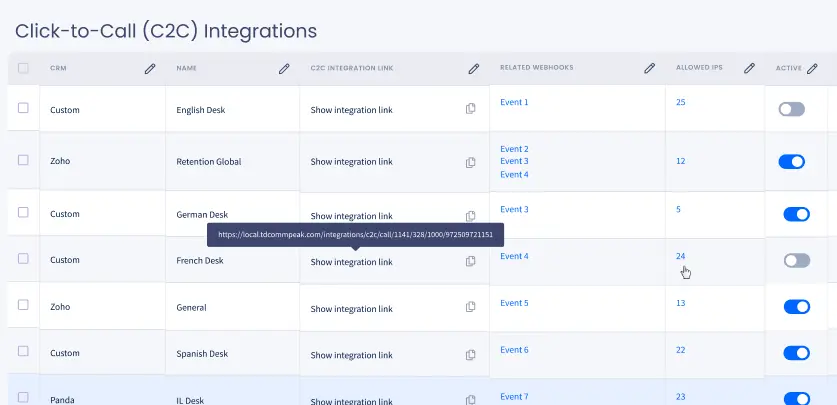837x405 pixels.
Task: Edit the Allowed IPs column header
Action: tap(747, 68)
